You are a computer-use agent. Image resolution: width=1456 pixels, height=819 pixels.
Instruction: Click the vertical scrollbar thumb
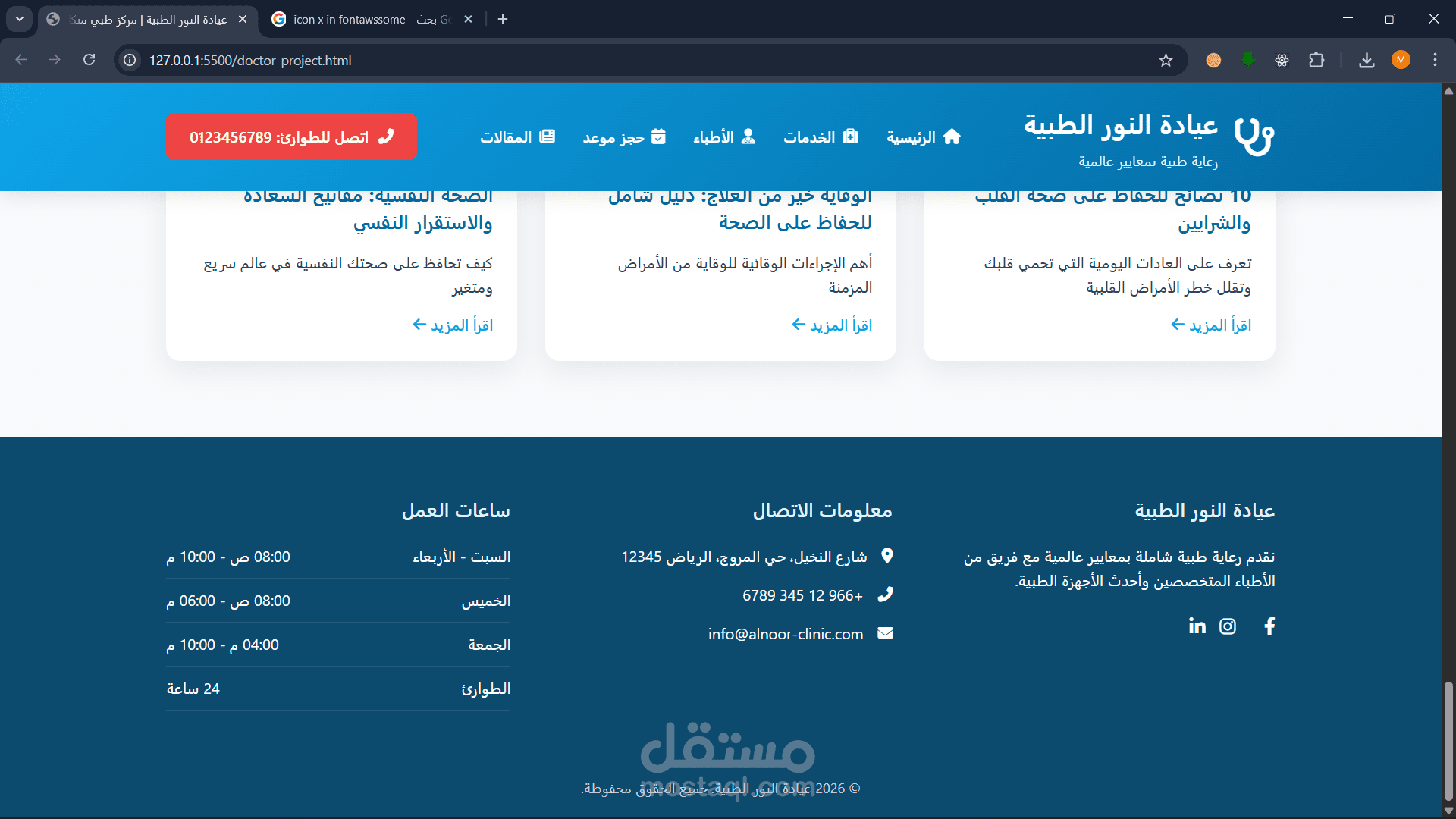(x=1448, y=739)
